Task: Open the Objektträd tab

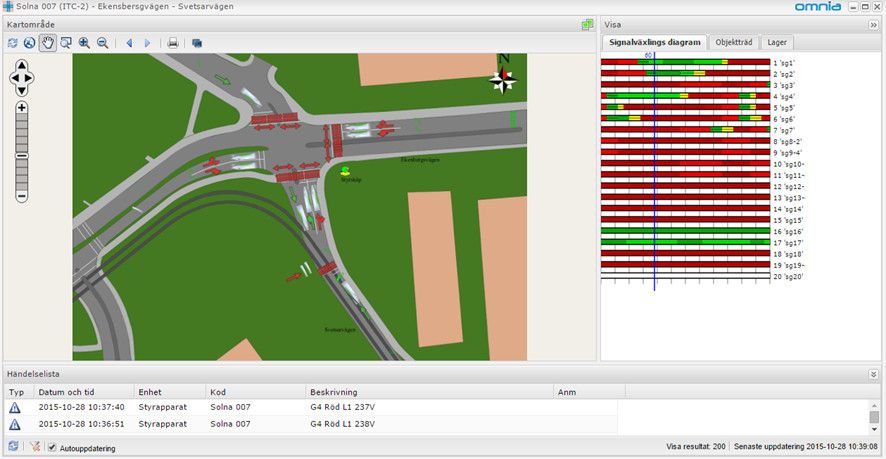Action: [x=733, y=42]
